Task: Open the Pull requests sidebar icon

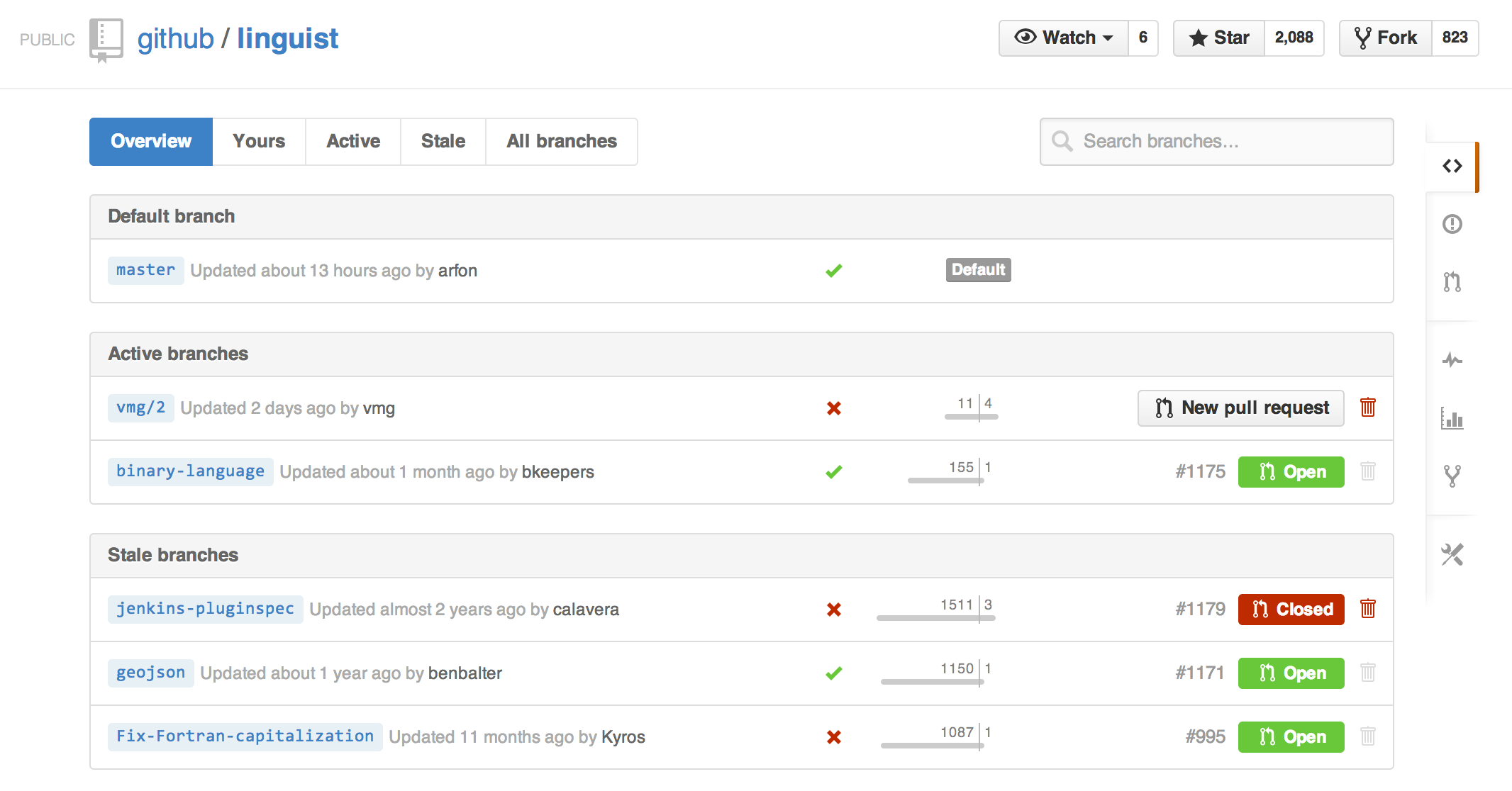Action: click(1452, 282)
